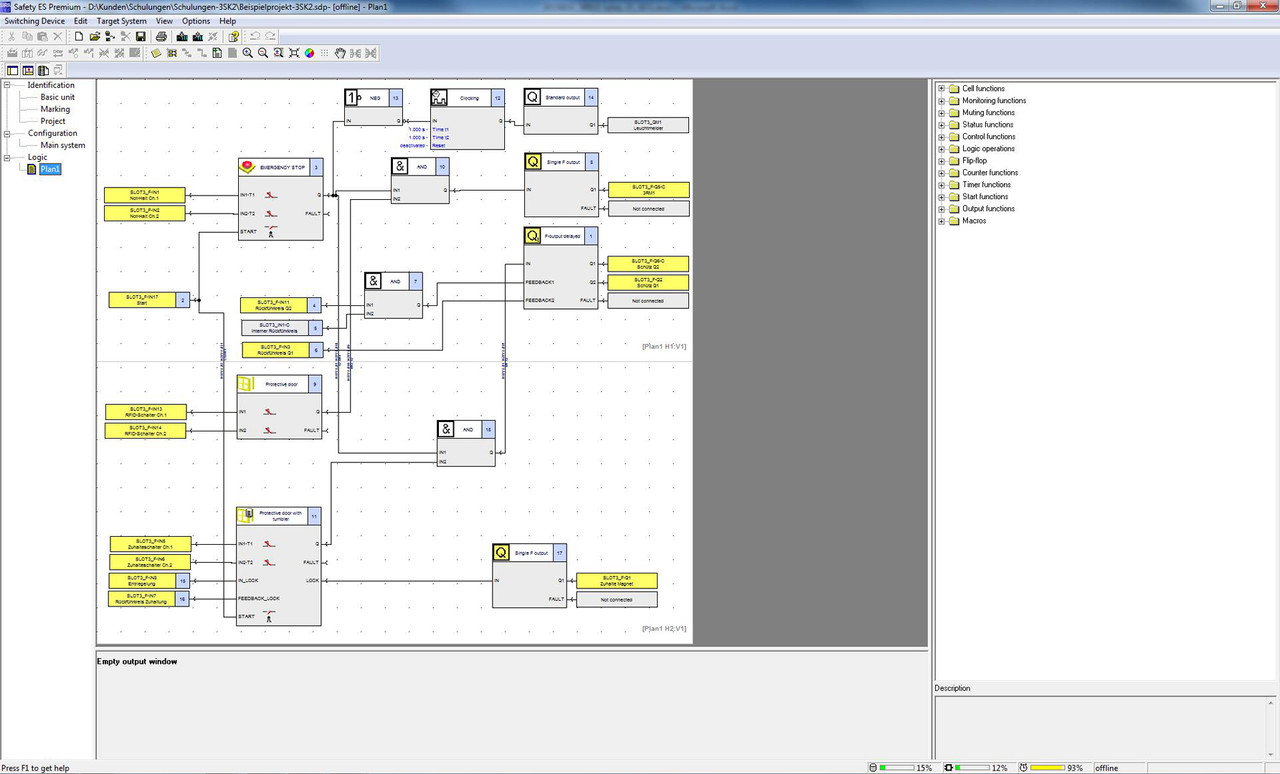Image resolution: width=1280 pixels, height=774 pixels.
Task: Open the Options menu
Action: 196,21
